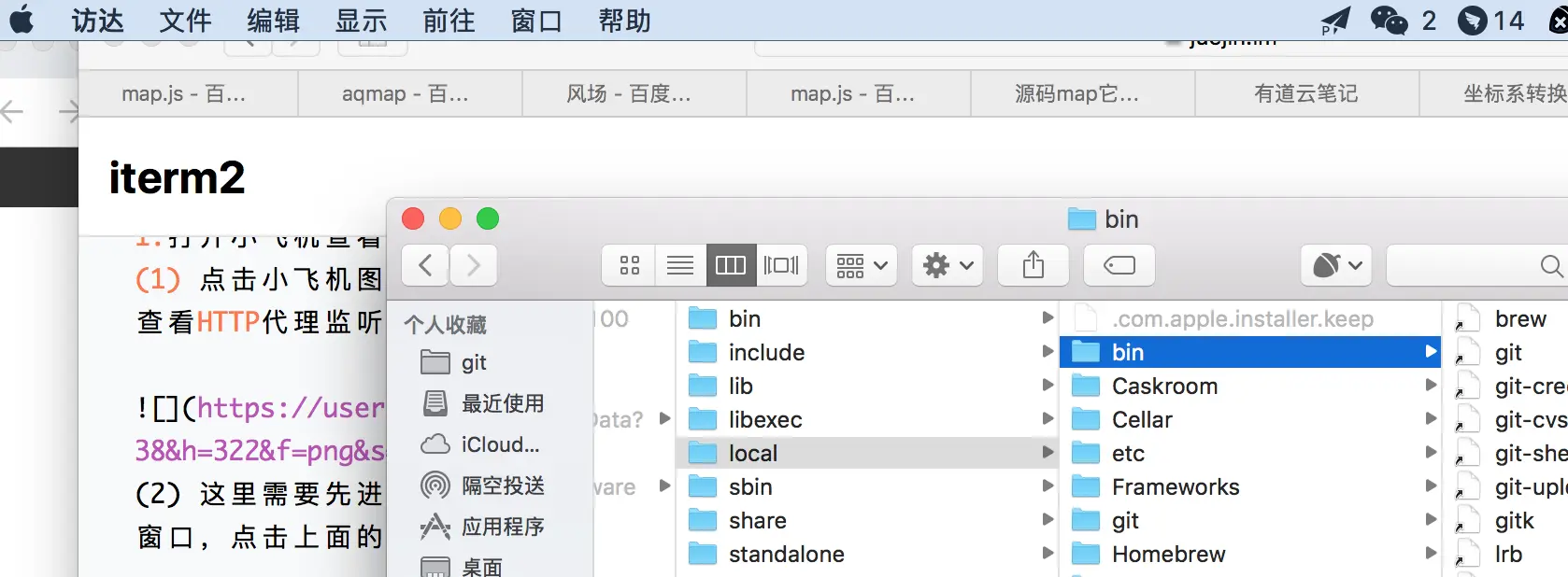
Task: Select the include folder
Action: pos(867,352)
